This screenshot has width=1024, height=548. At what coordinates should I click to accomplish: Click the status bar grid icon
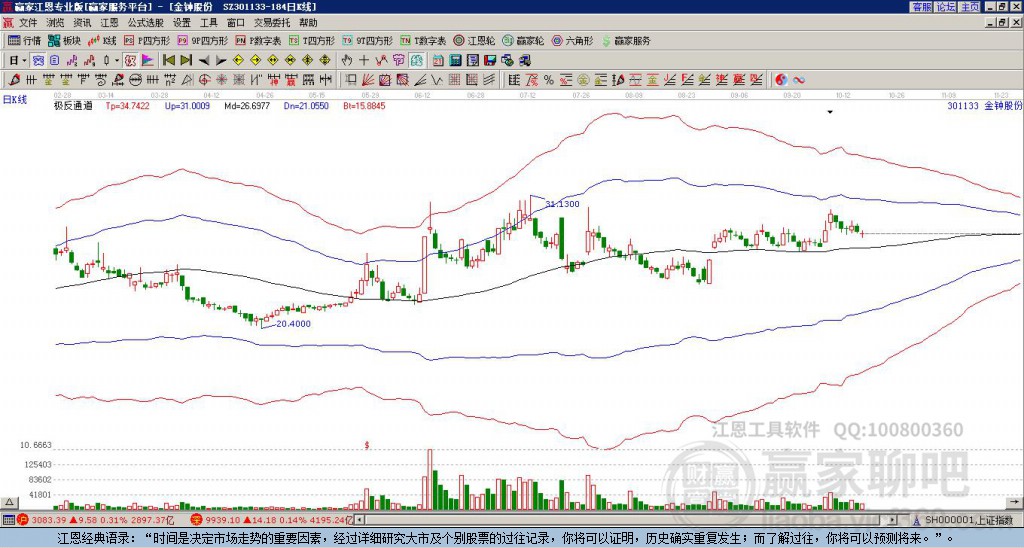[x=8, y=520]
